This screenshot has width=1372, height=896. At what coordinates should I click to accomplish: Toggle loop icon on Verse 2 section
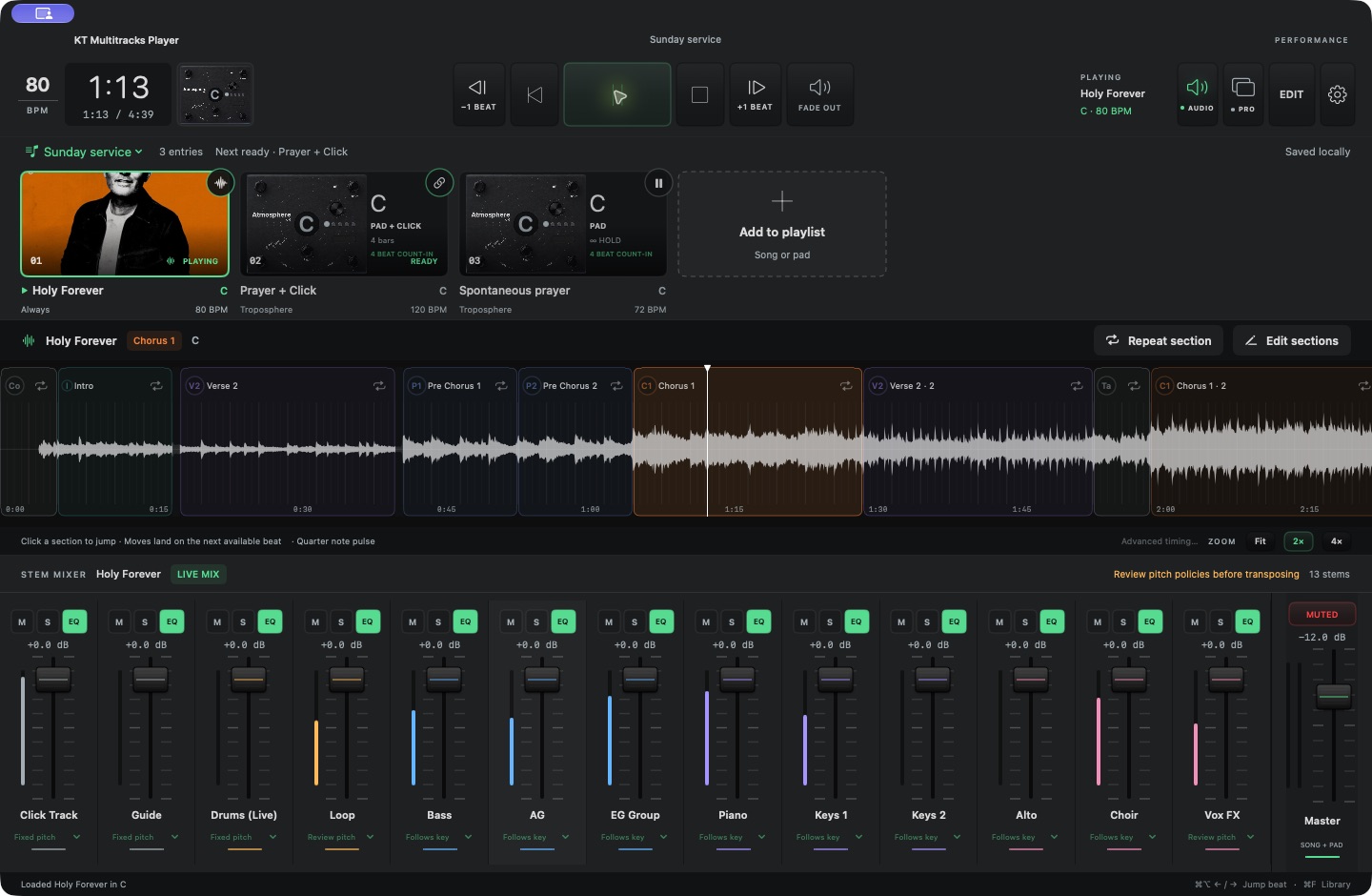pyautogui.click(x=379, y=386)
